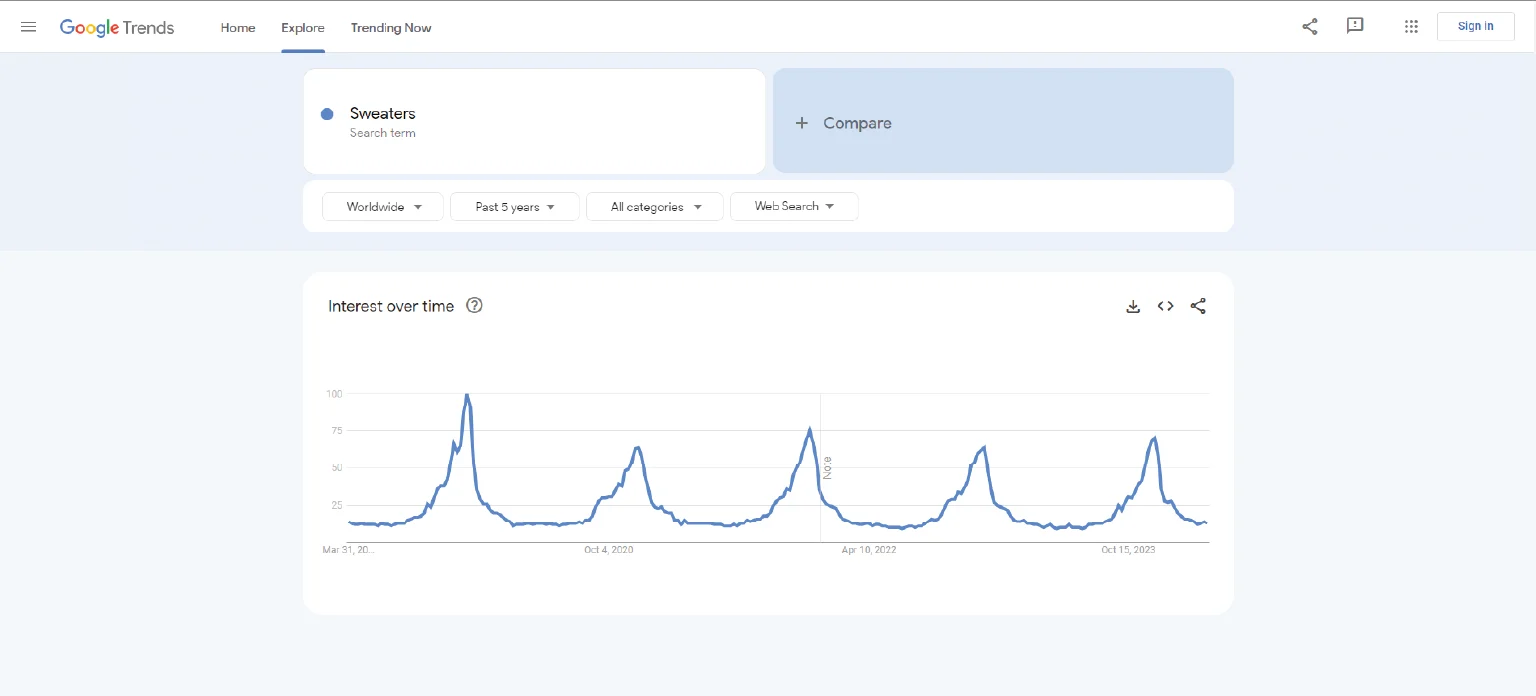Share the Interest over time chart
Screen dimensions: 1536x696
pyautogui.click(x=1198, y=306)
